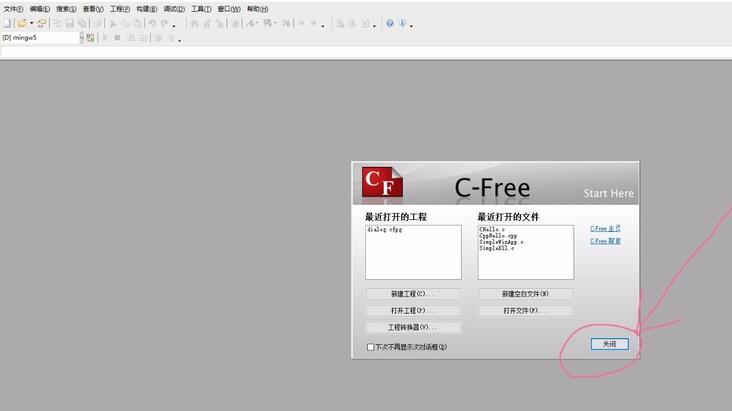Click the 新建空白文件(N) button

pos(526,294)
